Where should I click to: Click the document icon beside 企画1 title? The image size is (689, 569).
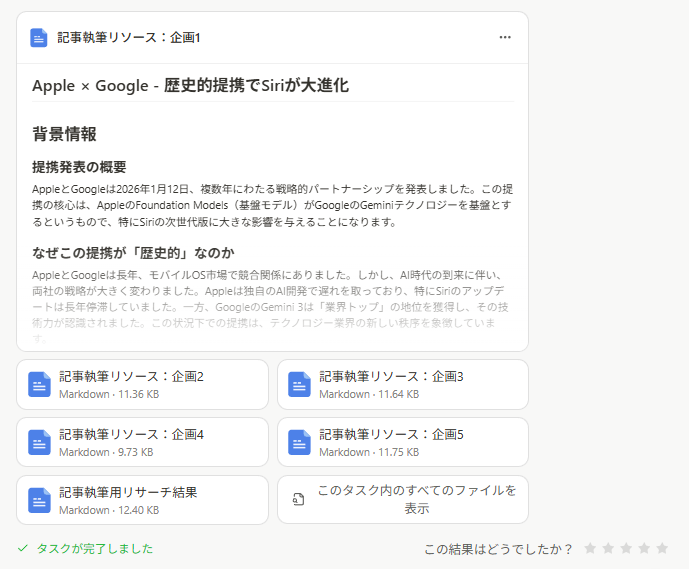[38, 38]
